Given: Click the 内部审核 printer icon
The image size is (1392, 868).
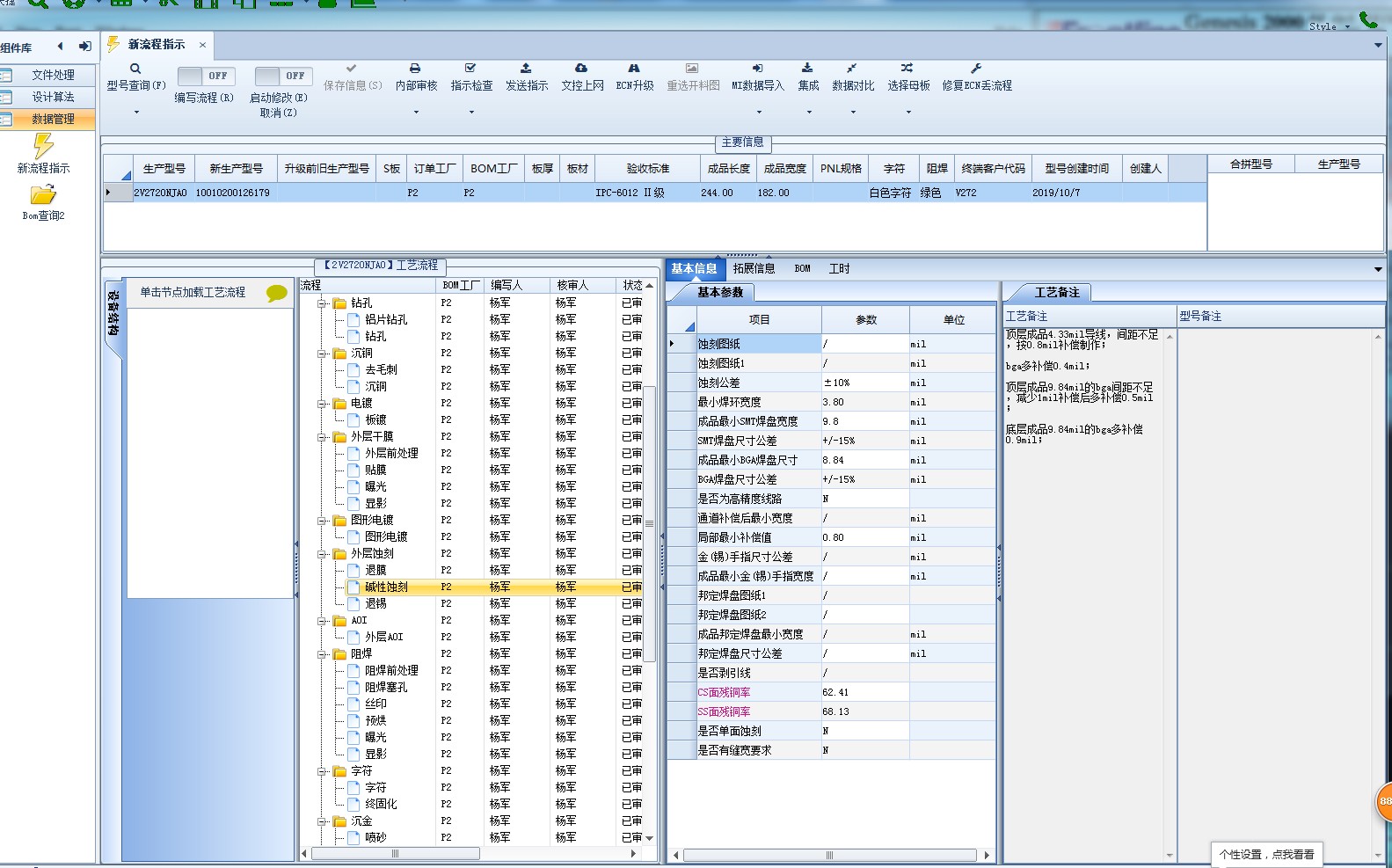Looking at the screenshot, I should pos(415,68).
